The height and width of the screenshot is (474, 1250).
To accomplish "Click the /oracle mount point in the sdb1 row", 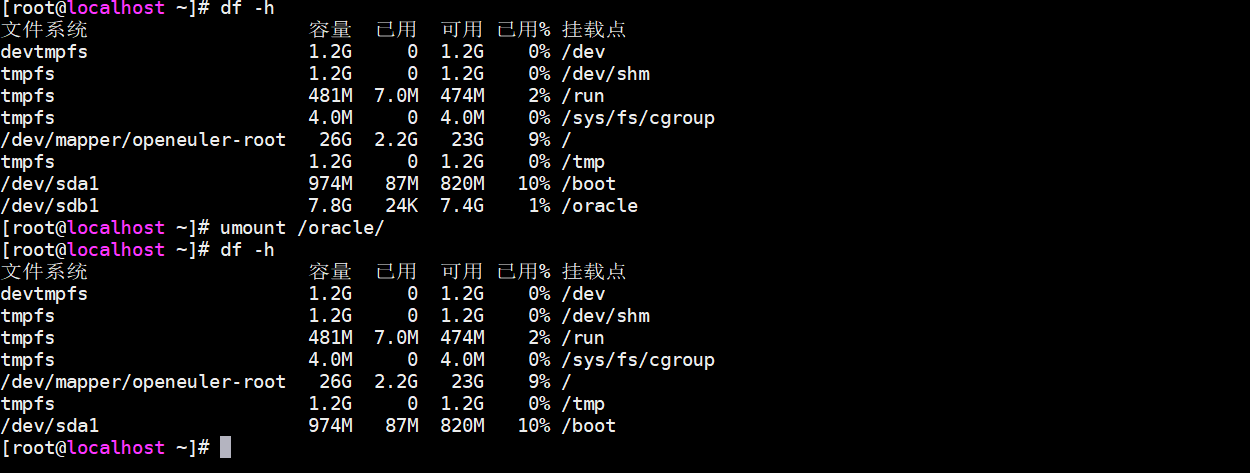I will (x=599, y=205).
